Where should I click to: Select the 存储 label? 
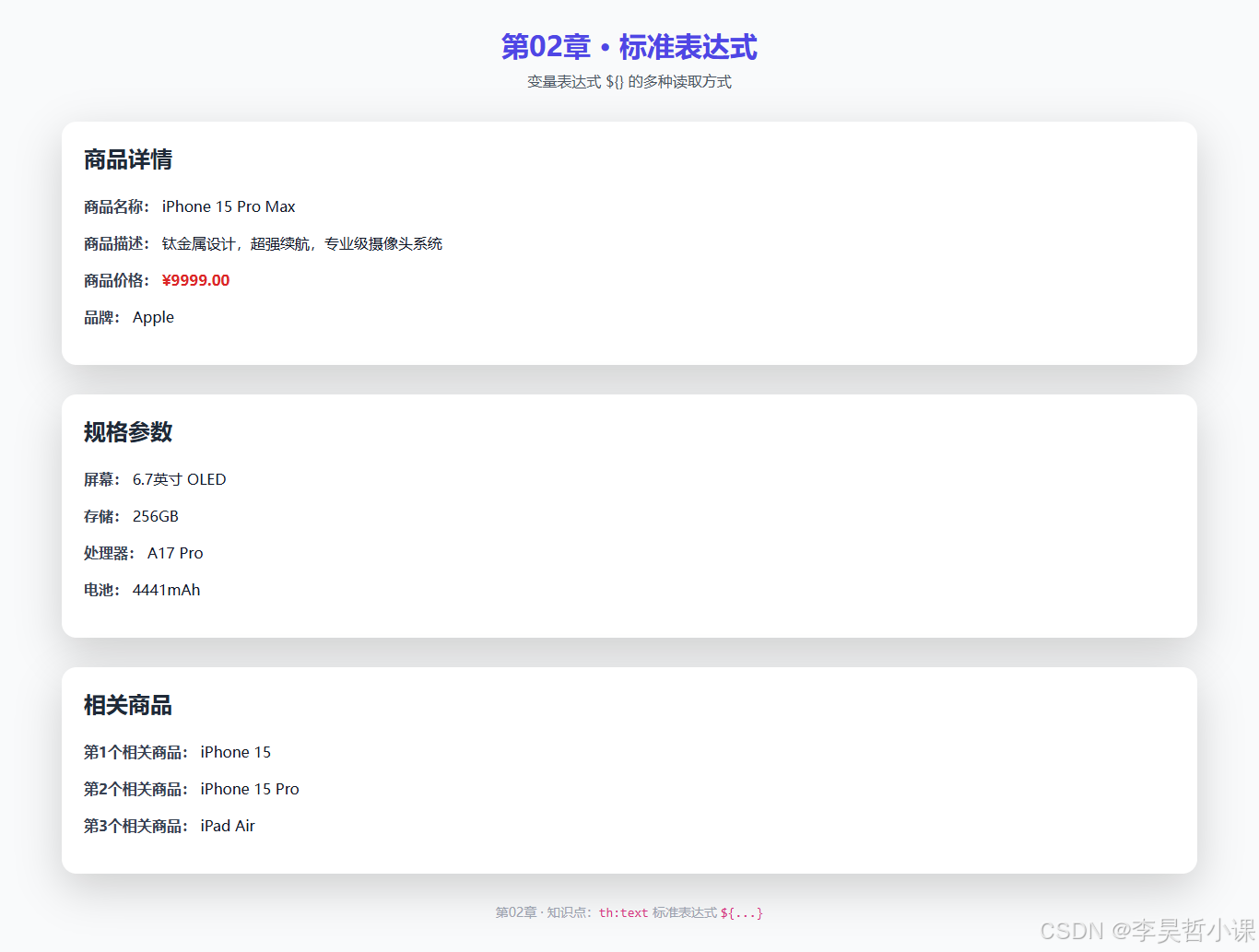(102, 516)
